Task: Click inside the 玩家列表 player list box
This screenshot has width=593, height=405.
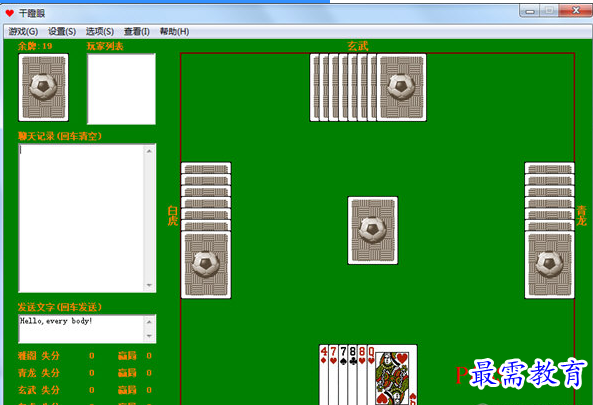Action: (x=121, y=89)
